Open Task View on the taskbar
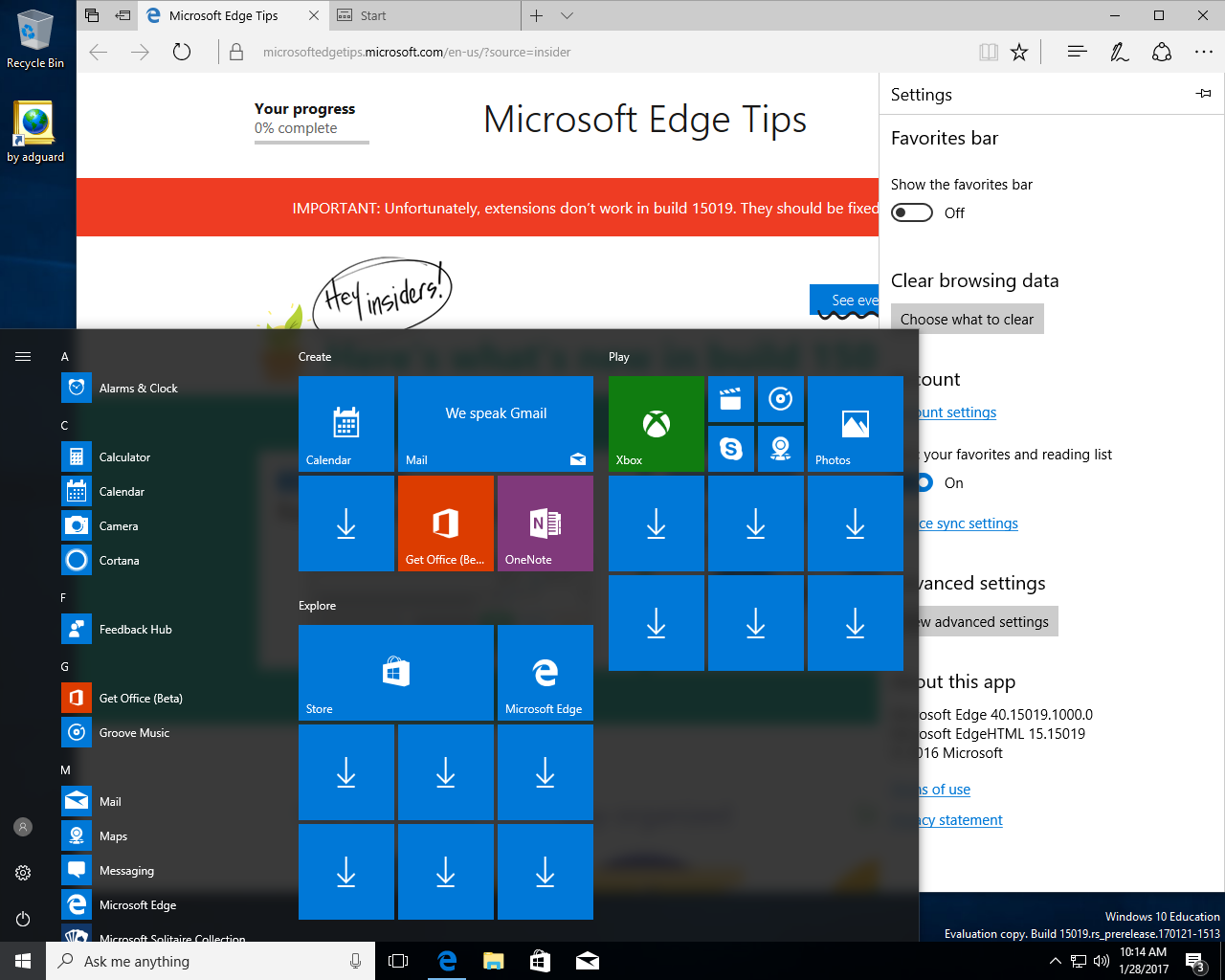 398,961
